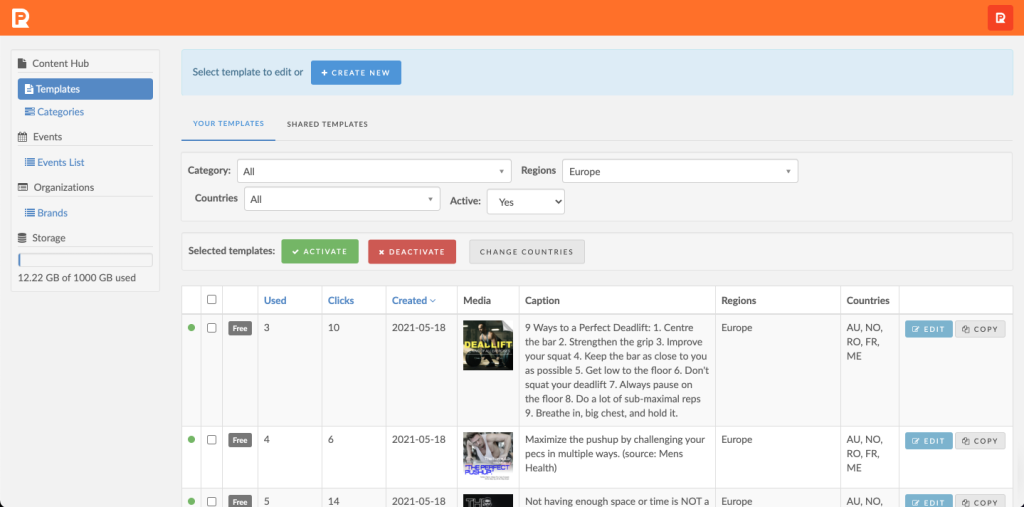The image size is (1024, 507).
Task: Copy the deadlift template
Action: [980, 329]
